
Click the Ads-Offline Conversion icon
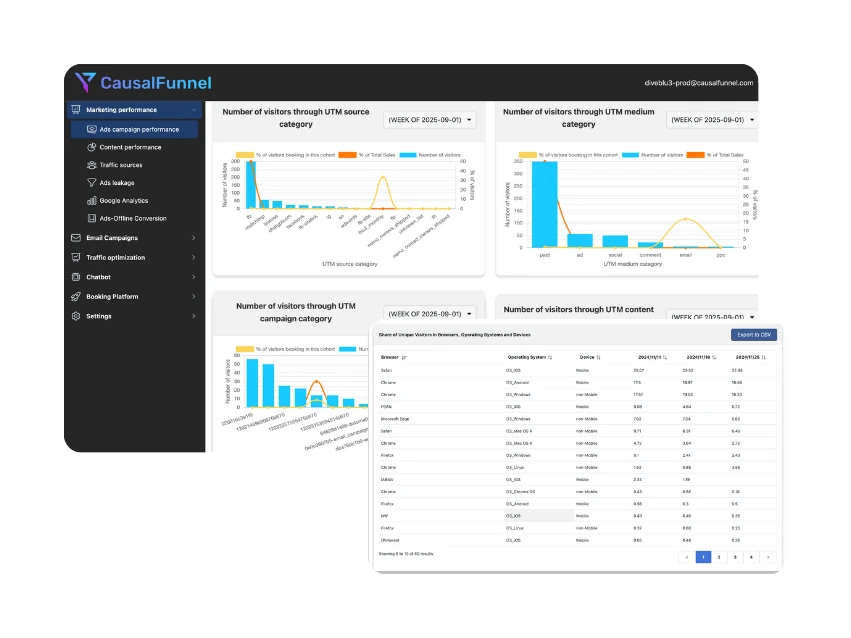[x=91, y=218]
